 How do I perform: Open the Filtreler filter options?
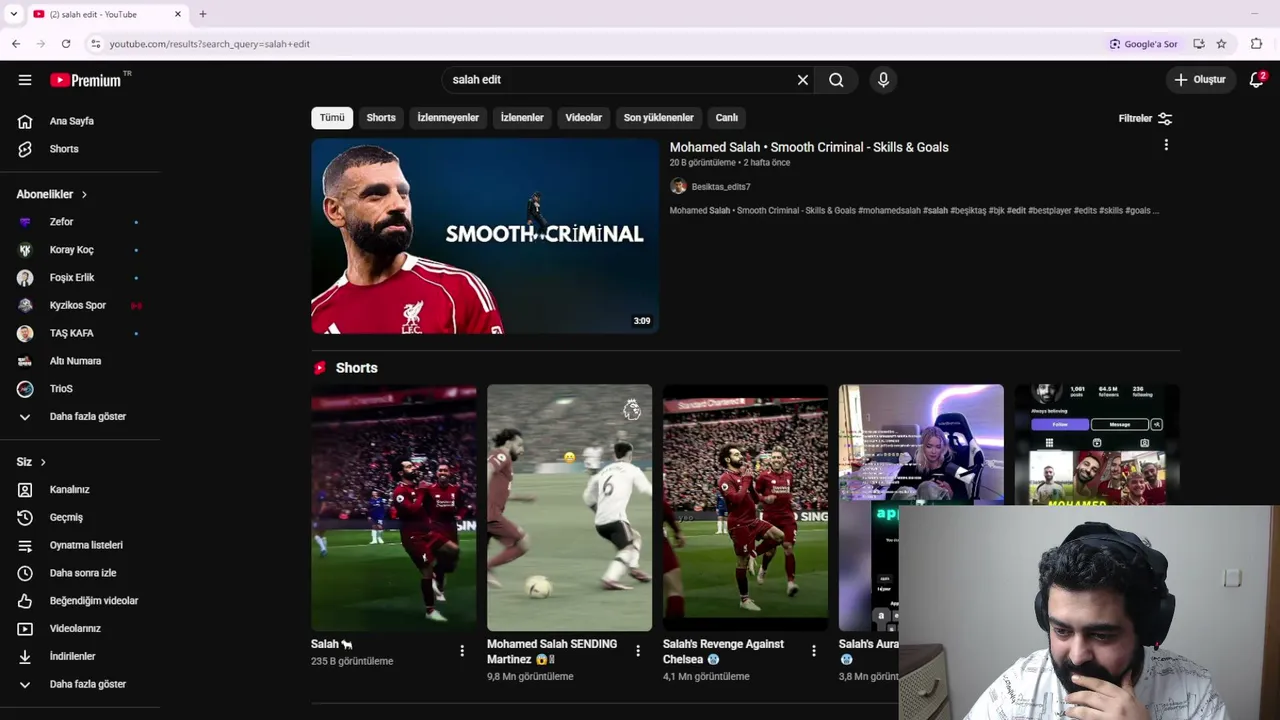point(1145,118)
